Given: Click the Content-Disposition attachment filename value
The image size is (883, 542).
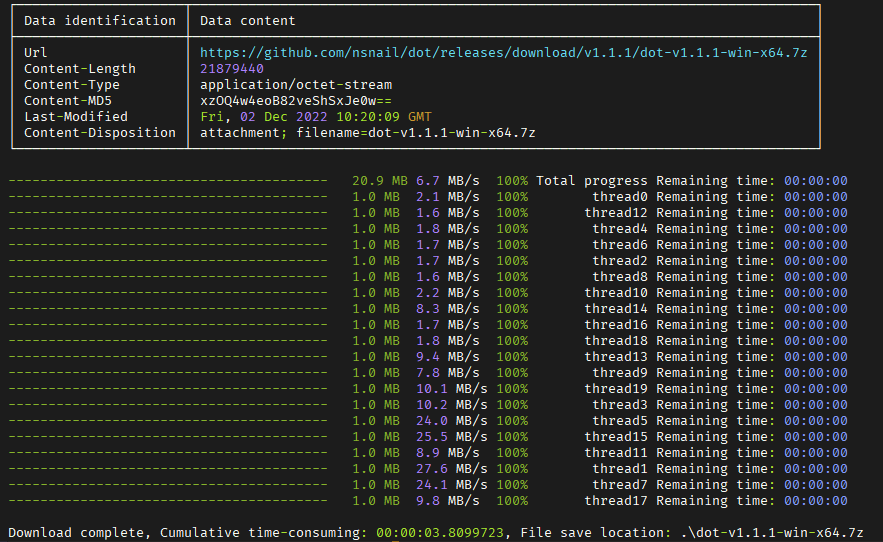Looking at the screenshot, I should [x=367, y=133].
